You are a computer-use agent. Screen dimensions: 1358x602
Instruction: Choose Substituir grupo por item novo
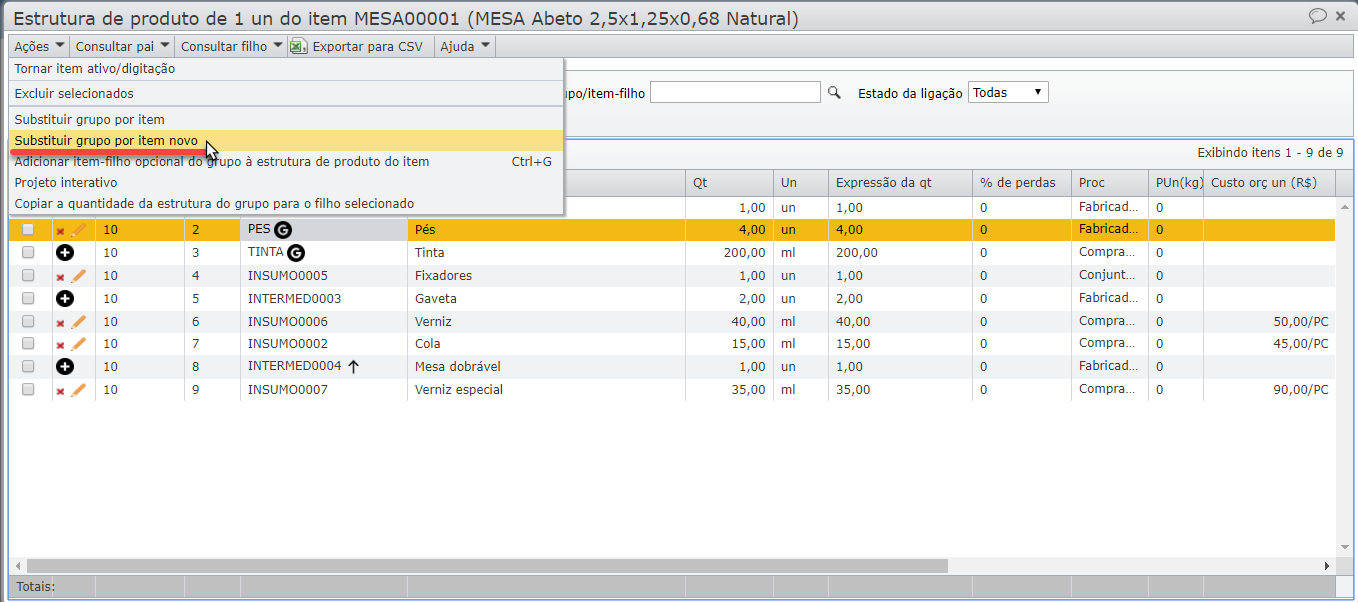click(106, 141)
